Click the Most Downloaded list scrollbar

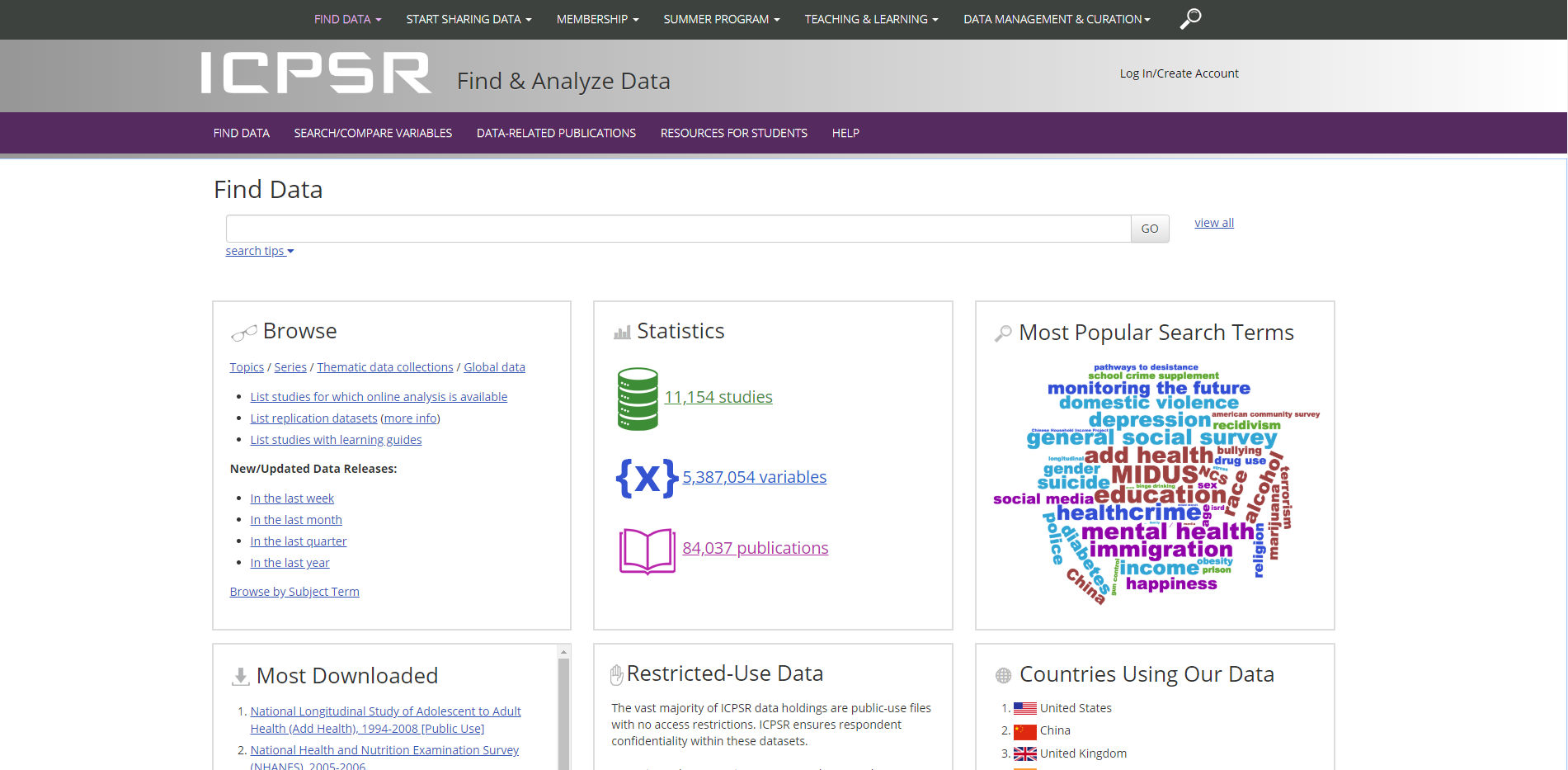[564, 714]
